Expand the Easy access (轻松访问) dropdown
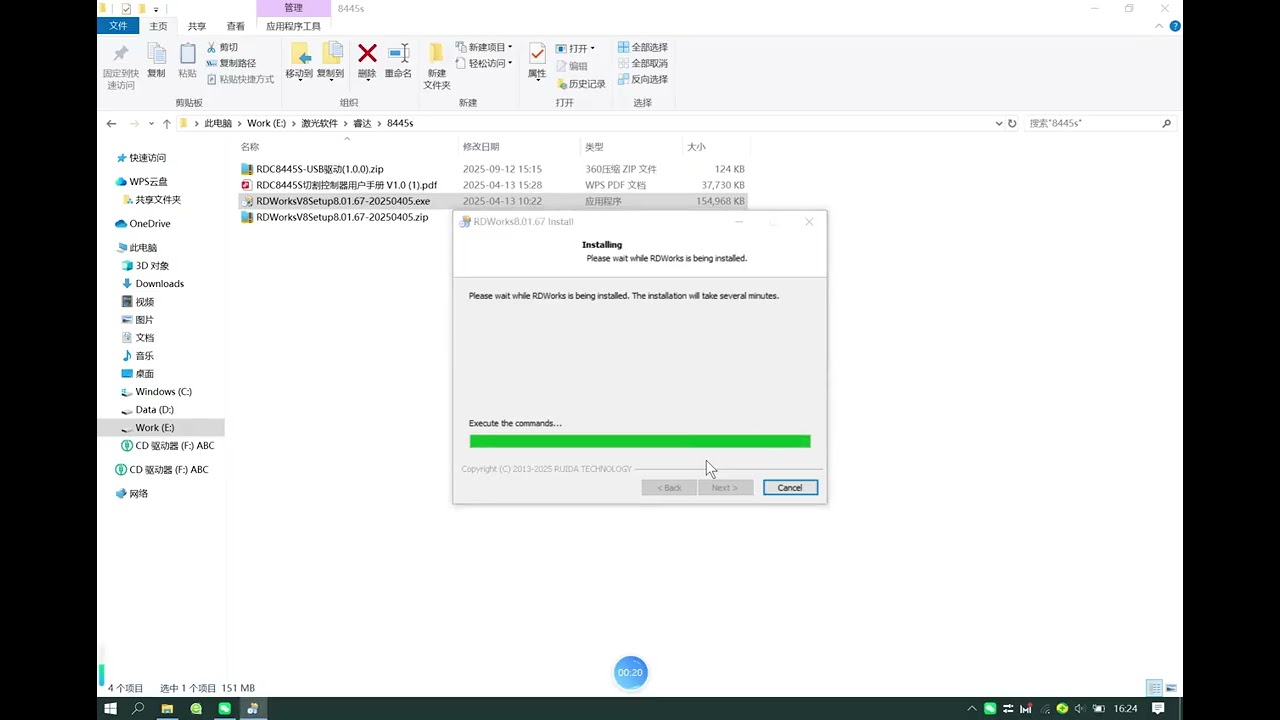1280x720 pixels. (x=484, y=63)
